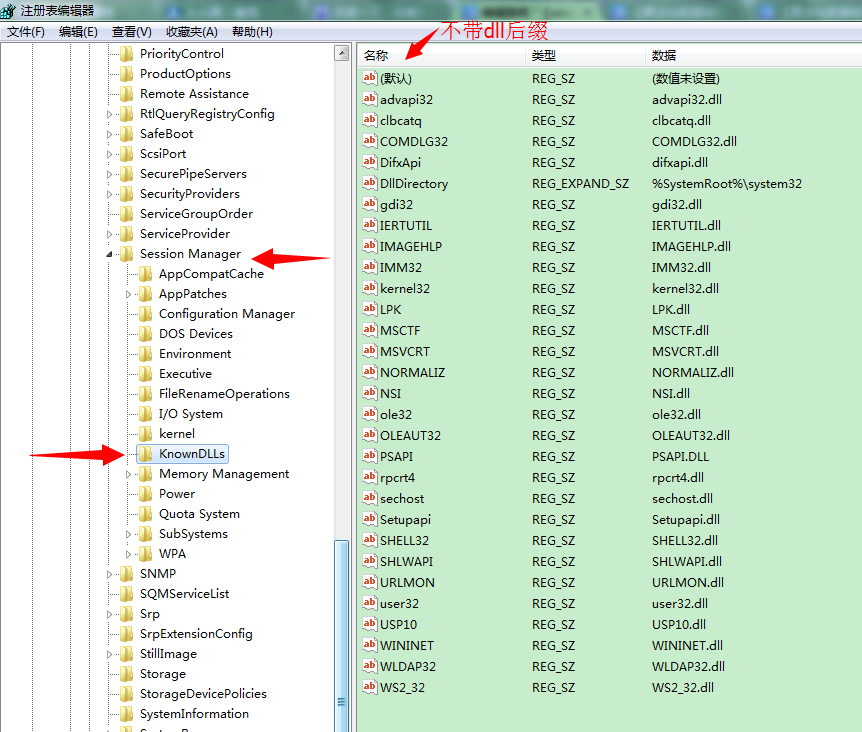Sort values by the 类型 column header
This screenshot has height=732, width=862.
click(x=586, y=56)
